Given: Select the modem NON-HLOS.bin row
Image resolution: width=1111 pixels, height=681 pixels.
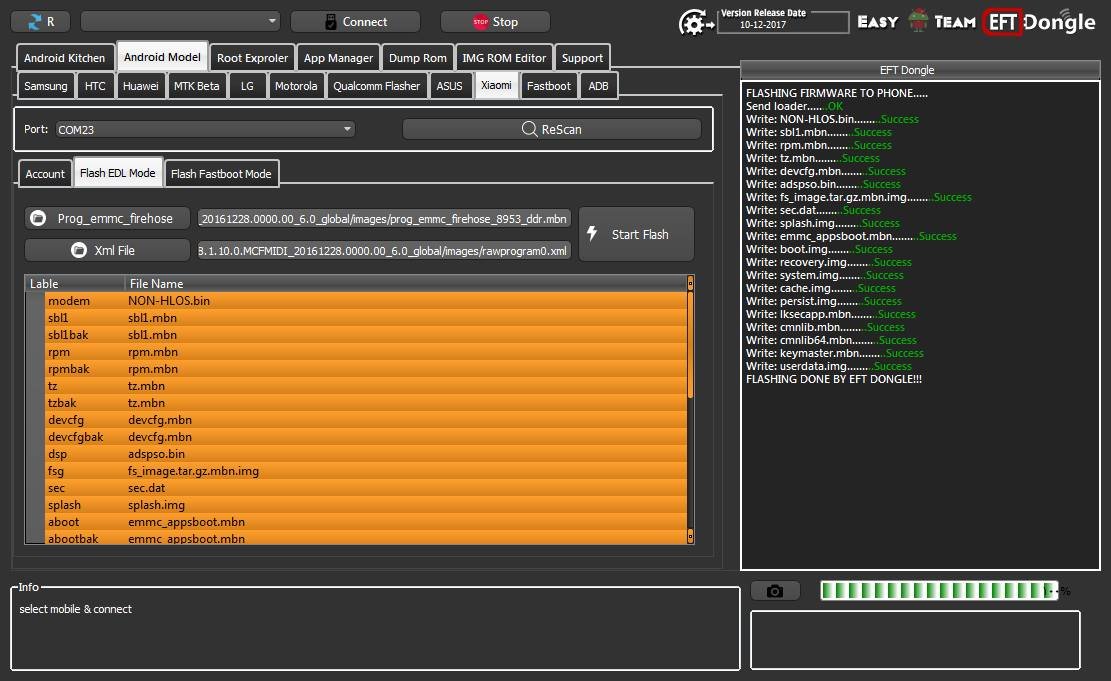Looking at the screenshot, I should (x=366, y=300).
